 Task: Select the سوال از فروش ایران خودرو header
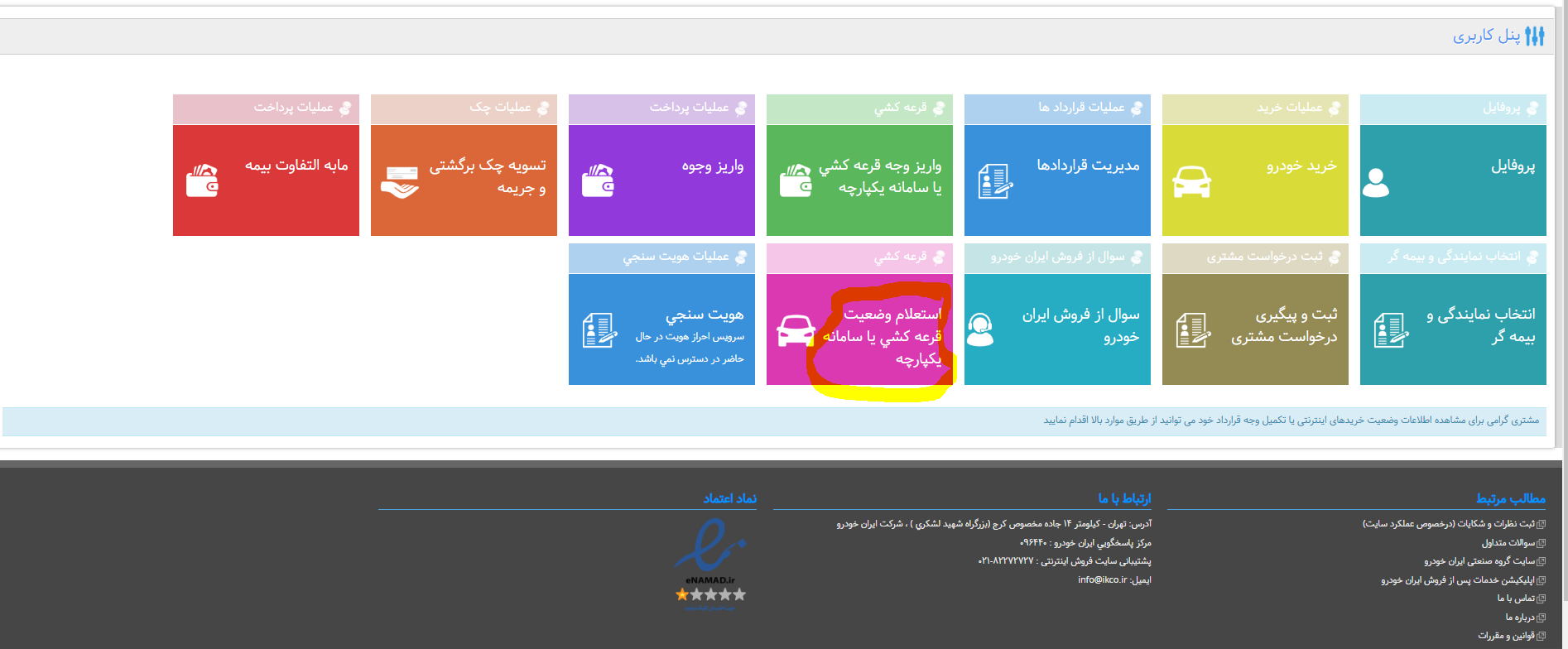1057,257
